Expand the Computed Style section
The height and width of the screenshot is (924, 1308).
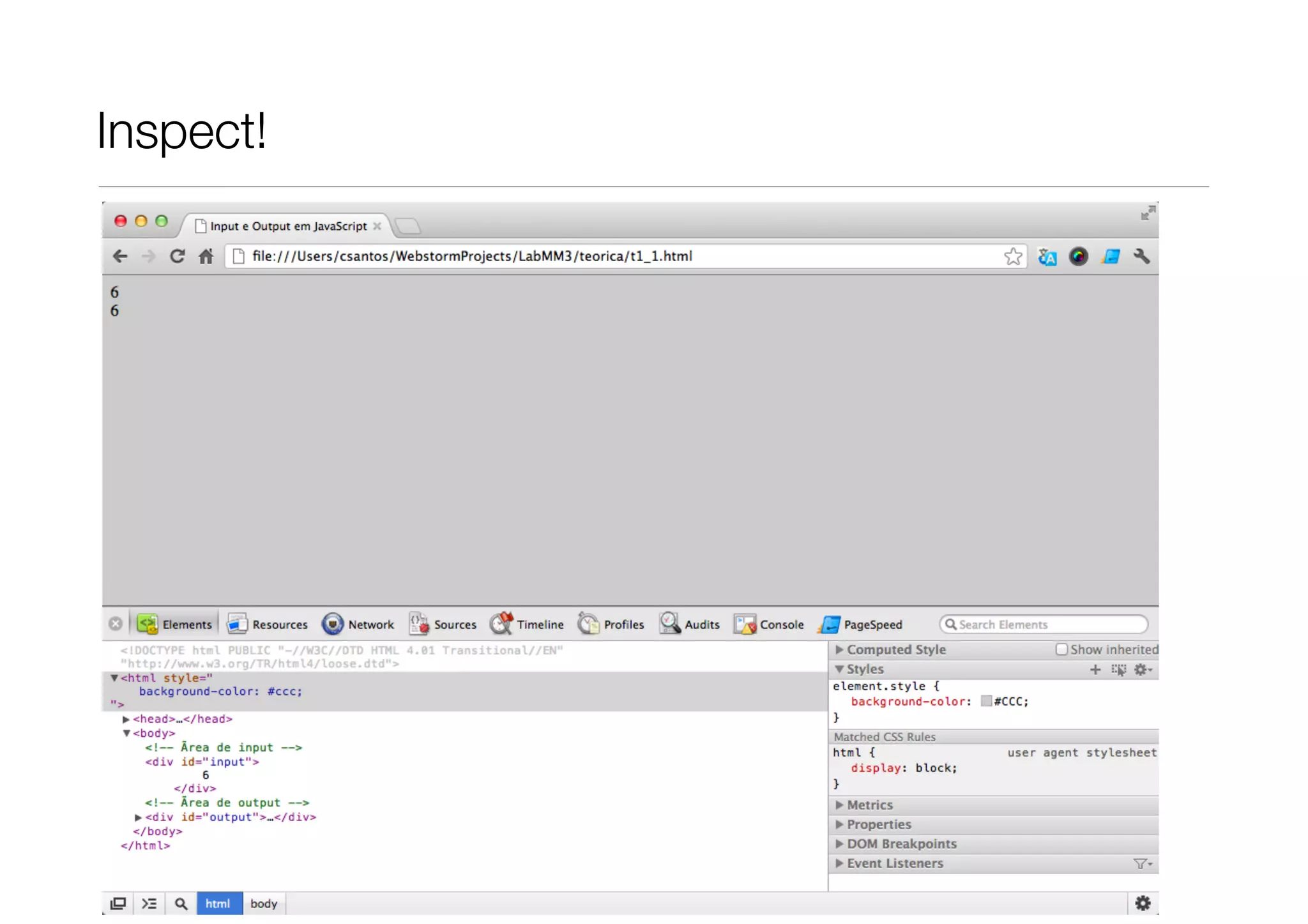click(839, 649)
